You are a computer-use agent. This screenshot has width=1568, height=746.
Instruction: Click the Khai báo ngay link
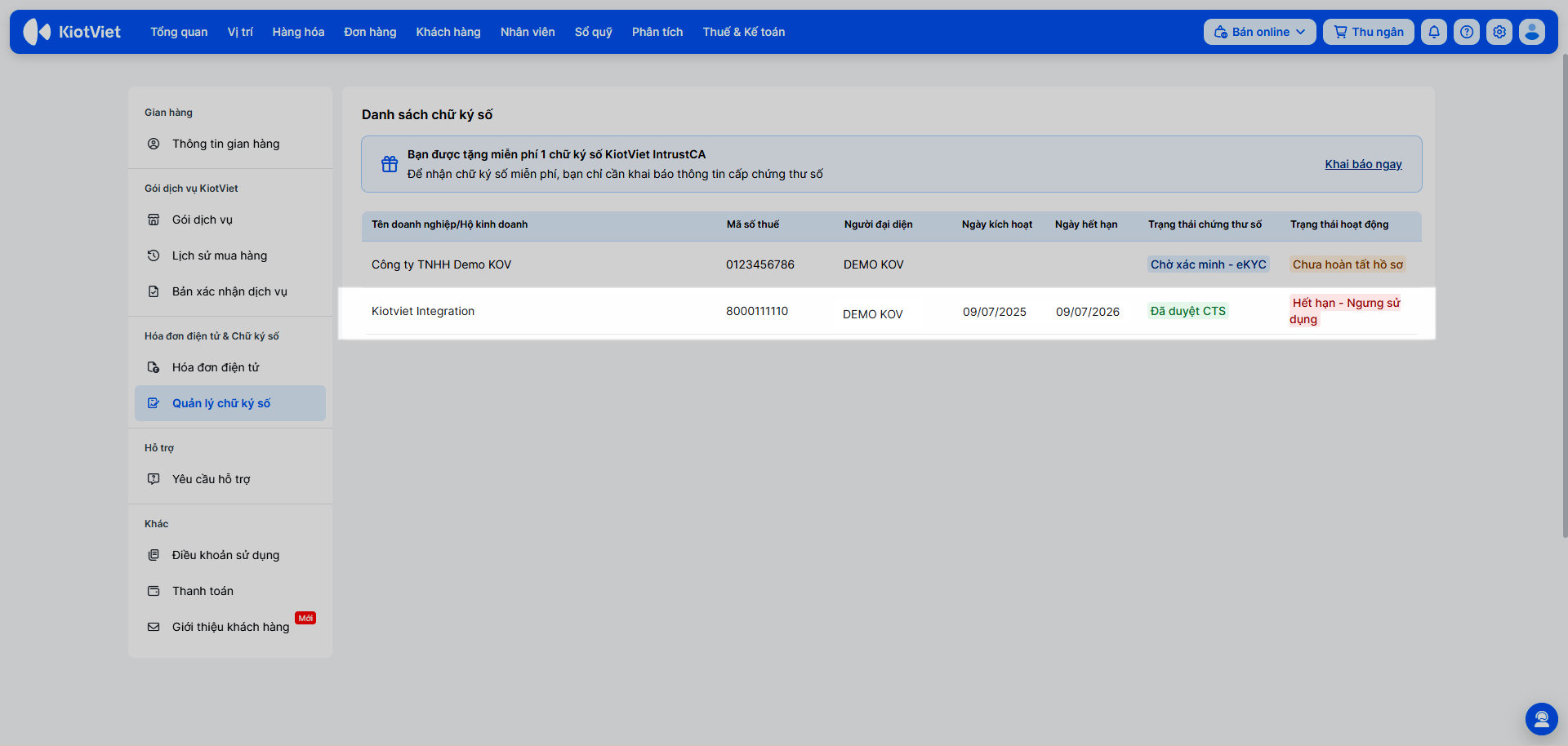coord(1363,164)
